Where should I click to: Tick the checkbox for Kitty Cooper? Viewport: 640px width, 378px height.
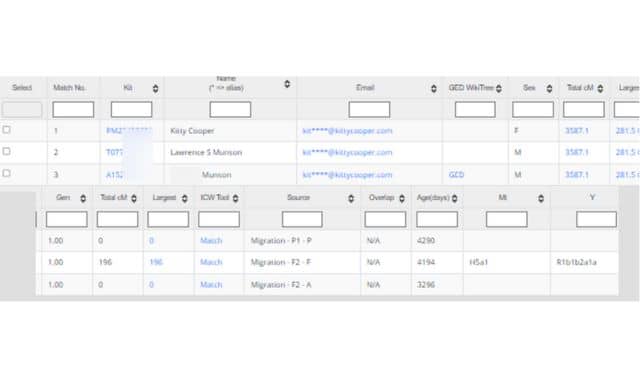tap(7, 130)
